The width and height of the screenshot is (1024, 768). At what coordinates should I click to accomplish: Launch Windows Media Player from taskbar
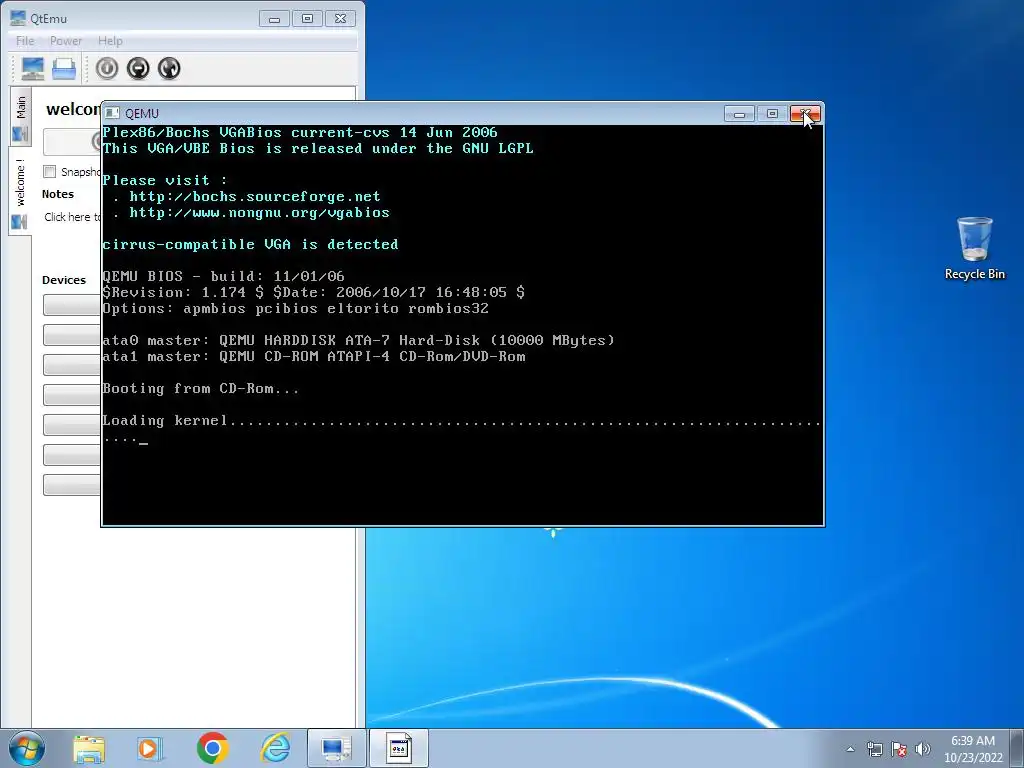pyautogui.click(x=149, y=748)
